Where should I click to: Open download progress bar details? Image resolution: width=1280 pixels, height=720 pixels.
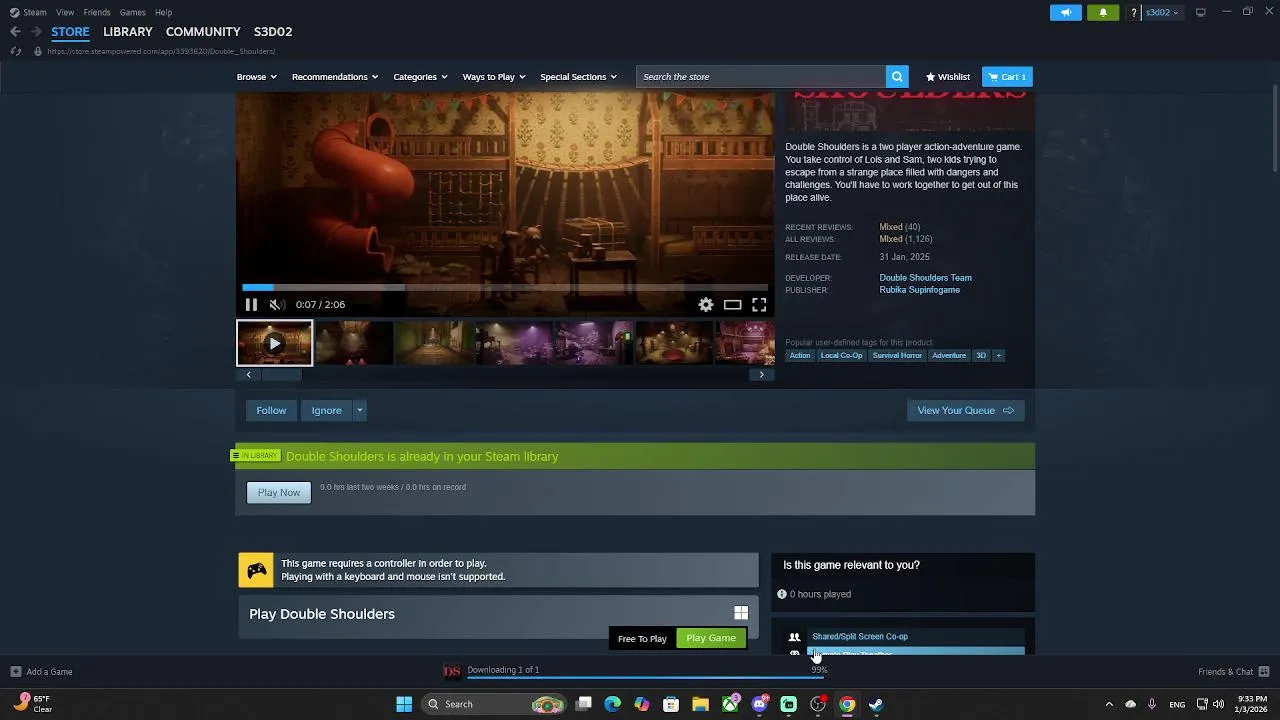(x=645, y=677)
